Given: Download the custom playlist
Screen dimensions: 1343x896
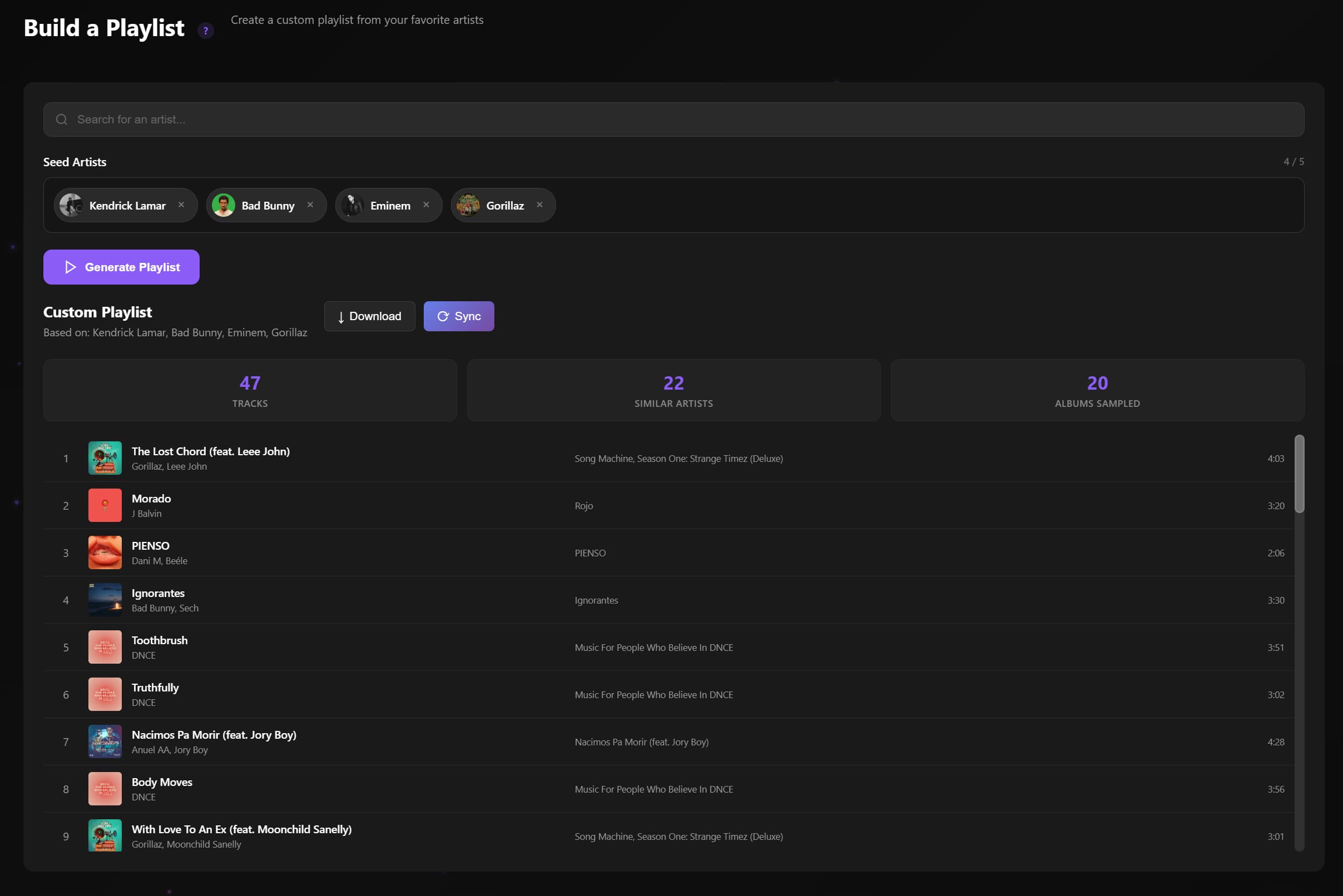Looking at the screenshot, I should tap(369, 316).
